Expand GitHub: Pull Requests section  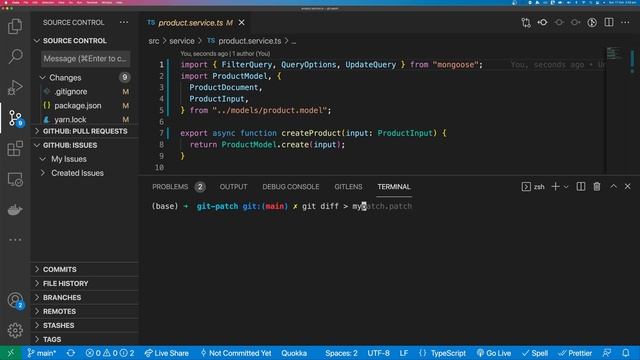pos(85,131)
